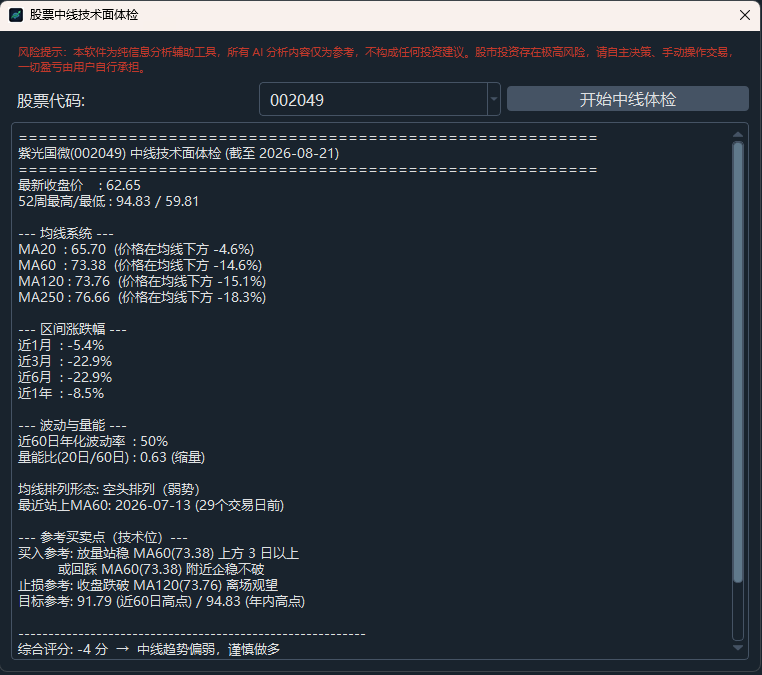Click the 近3月 -22.9% line
762x675 pixels.
coord(65,362)
